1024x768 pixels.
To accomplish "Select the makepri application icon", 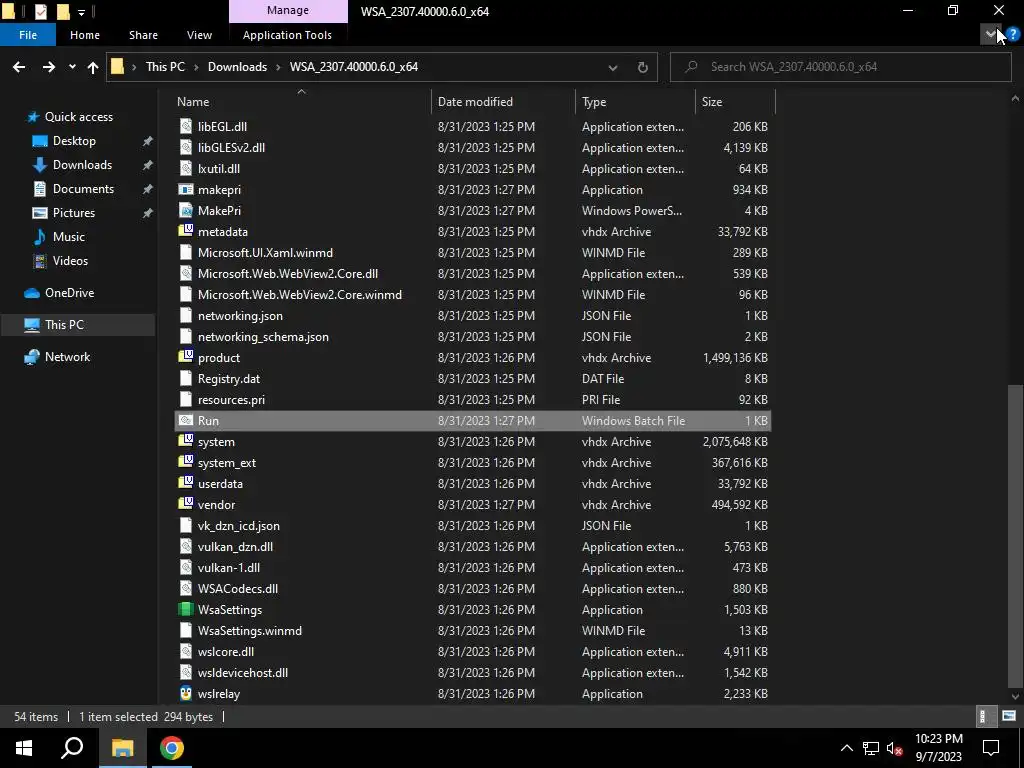I will 186,189.
